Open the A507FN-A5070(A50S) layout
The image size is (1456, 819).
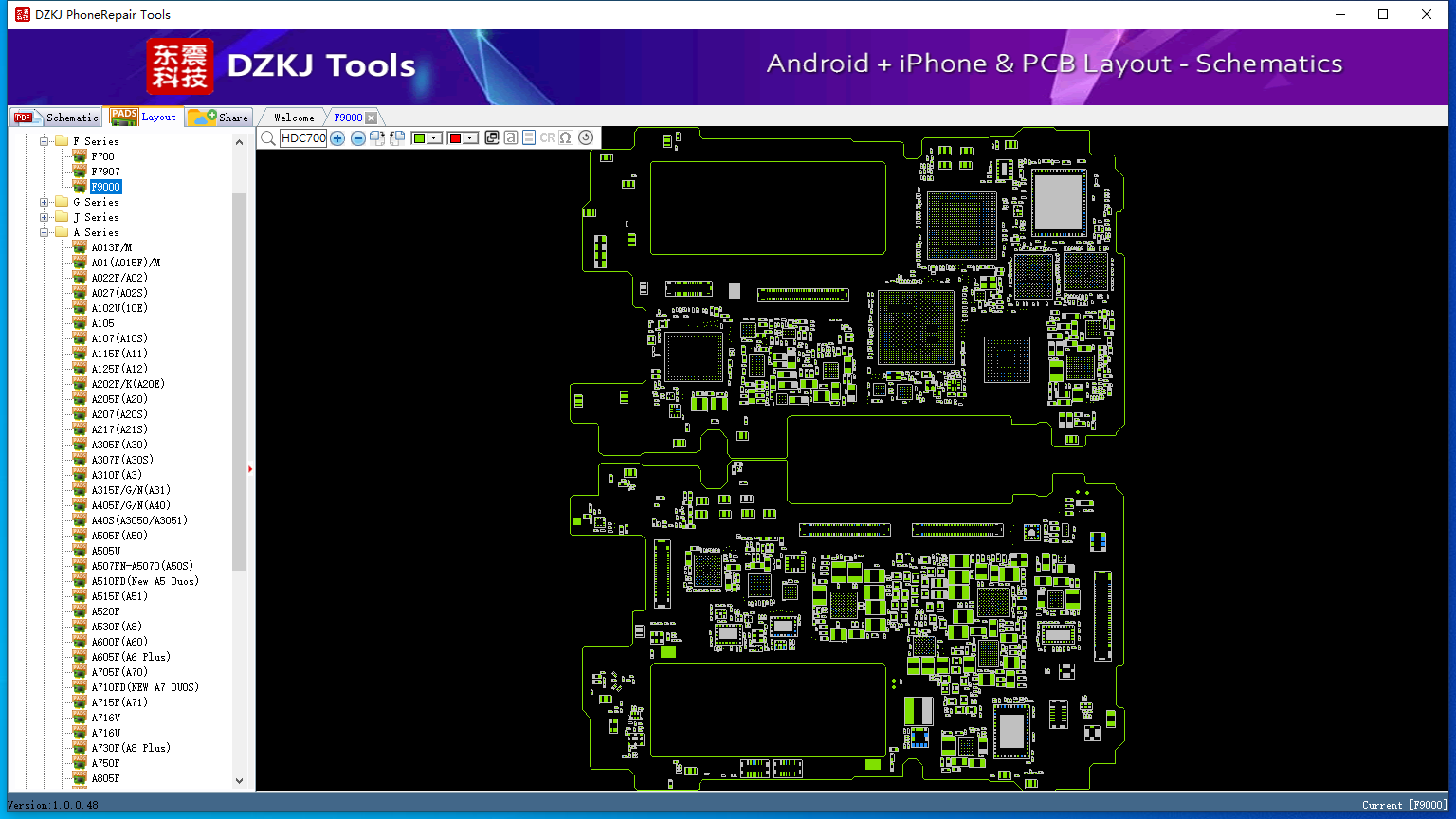tap(142, 566)
